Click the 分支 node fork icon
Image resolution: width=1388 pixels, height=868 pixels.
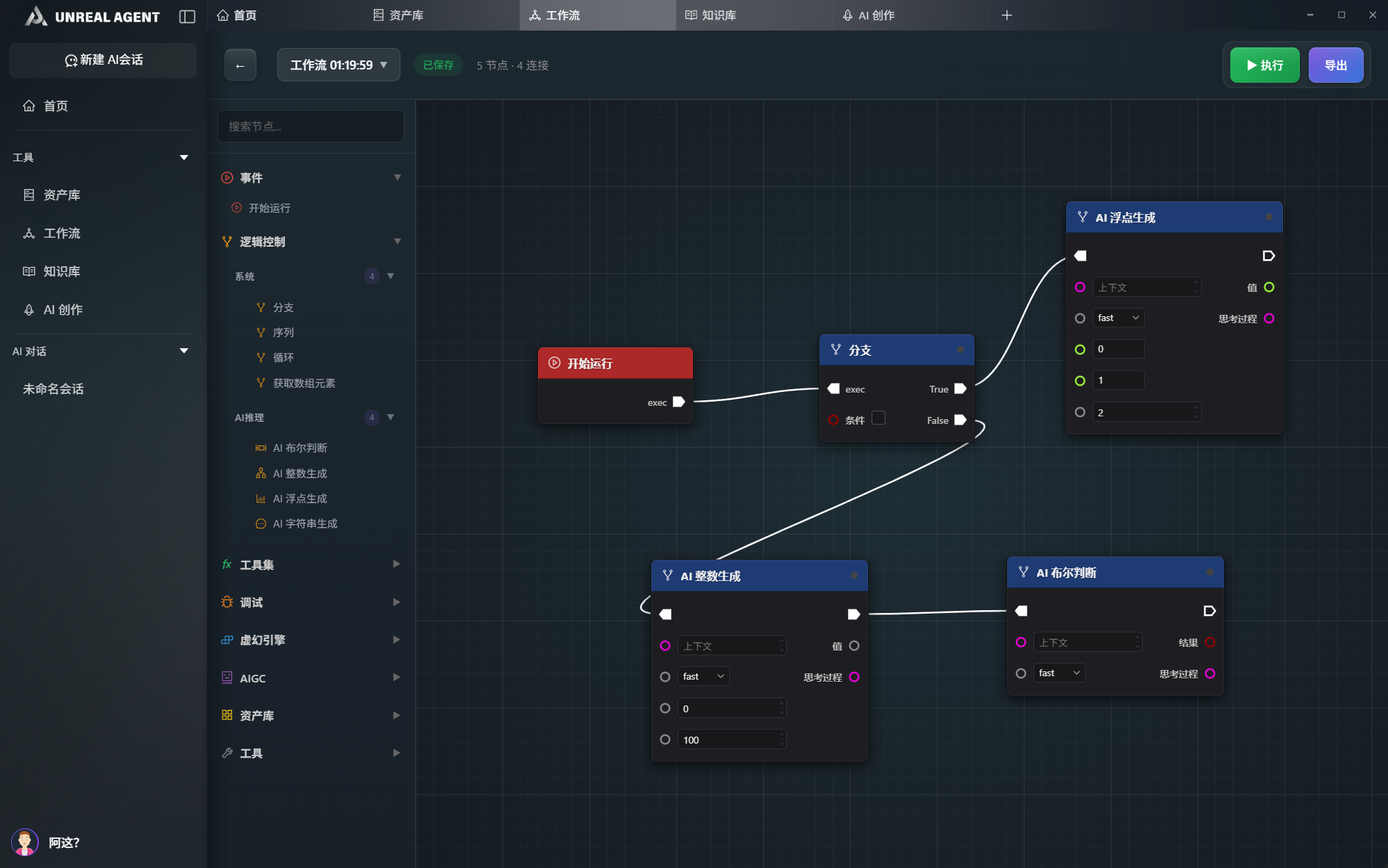(x=835, y=350)
